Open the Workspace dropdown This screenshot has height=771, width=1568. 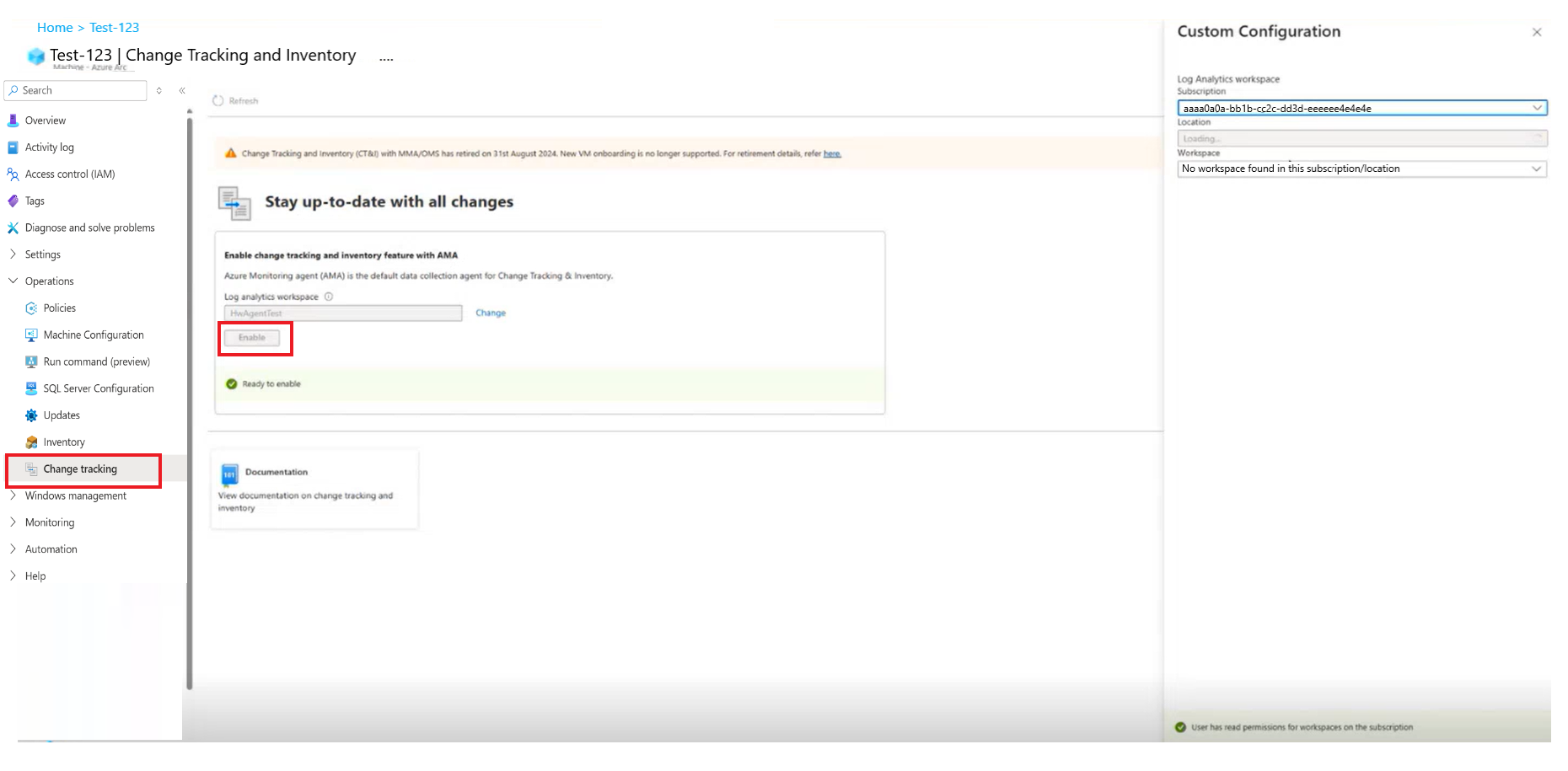1362,169
